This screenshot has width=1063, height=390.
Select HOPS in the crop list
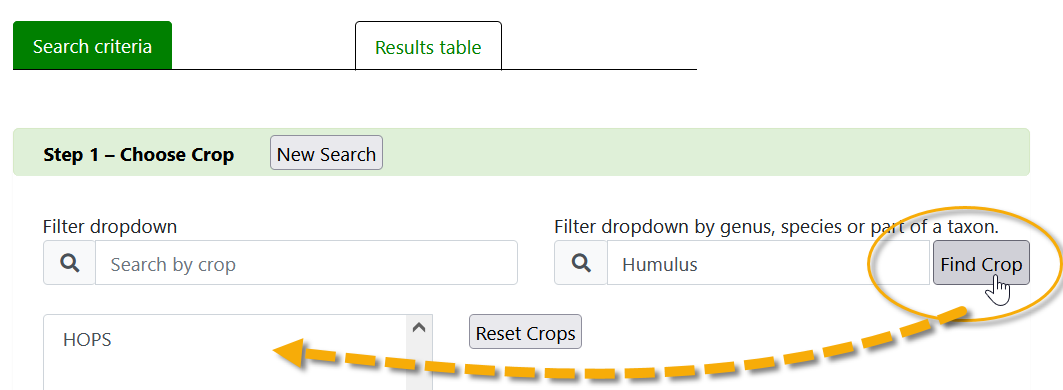87,339
